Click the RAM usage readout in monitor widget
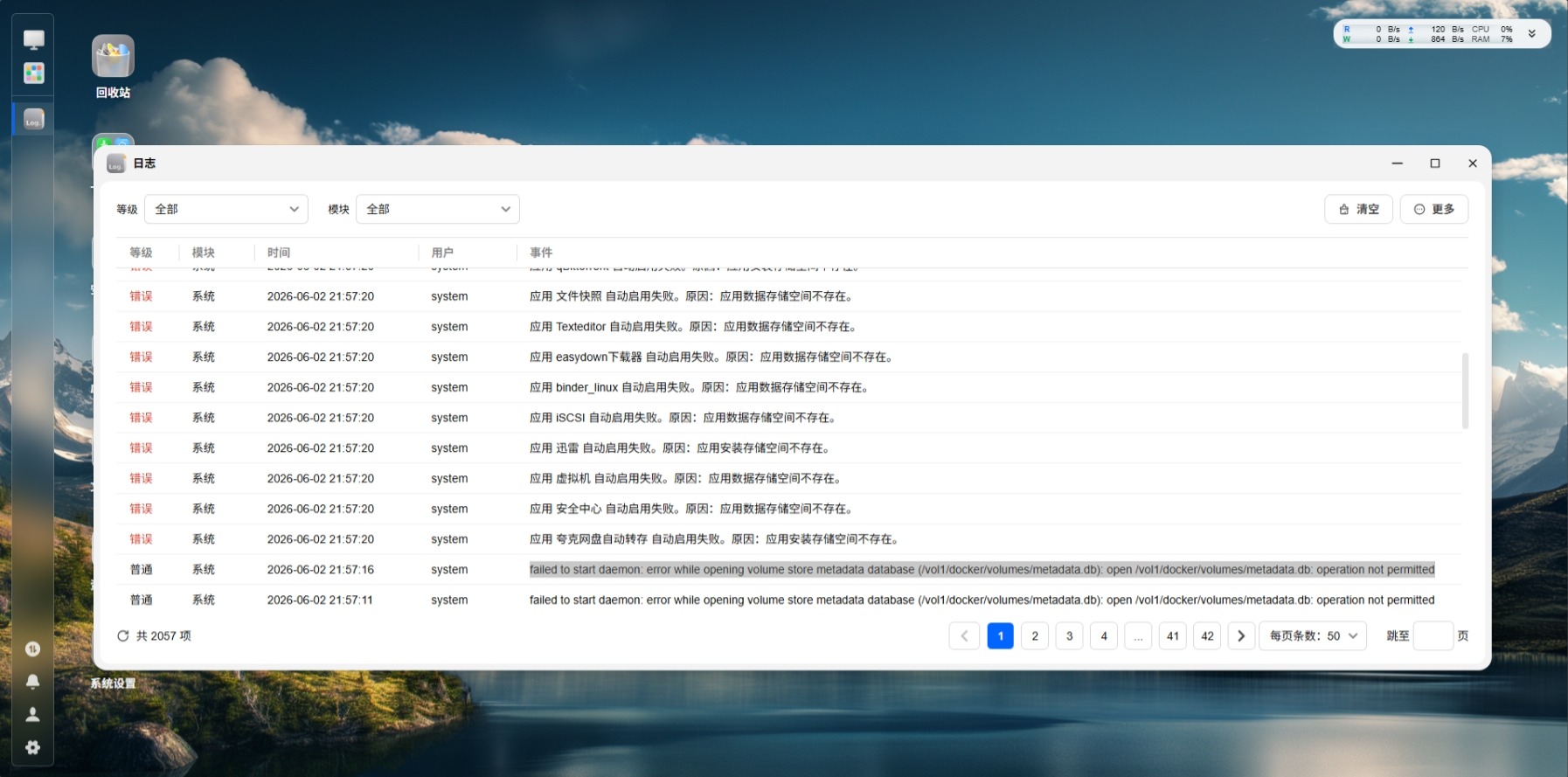The height and width of the screenshot is (777, 1568). click(1492, 39)
